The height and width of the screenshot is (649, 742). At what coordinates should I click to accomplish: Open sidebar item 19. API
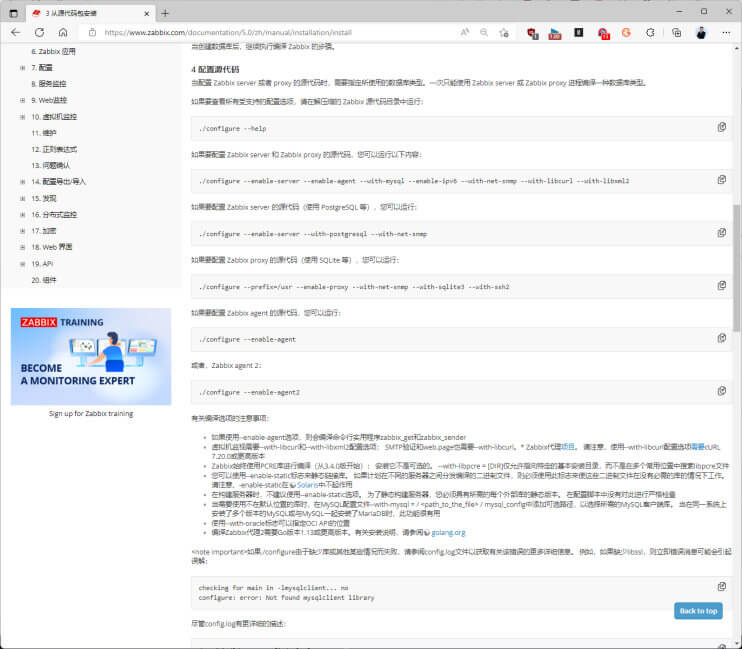[x=42, y=264]
